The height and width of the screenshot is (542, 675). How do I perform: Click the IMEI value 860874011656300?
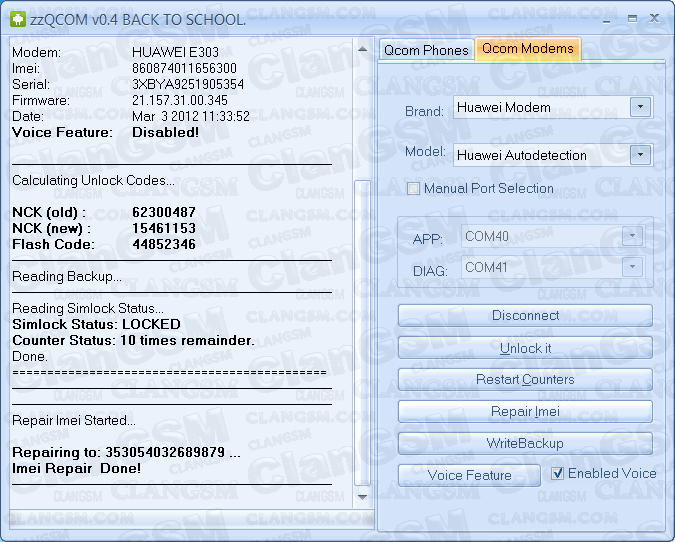tap(184, 68)
